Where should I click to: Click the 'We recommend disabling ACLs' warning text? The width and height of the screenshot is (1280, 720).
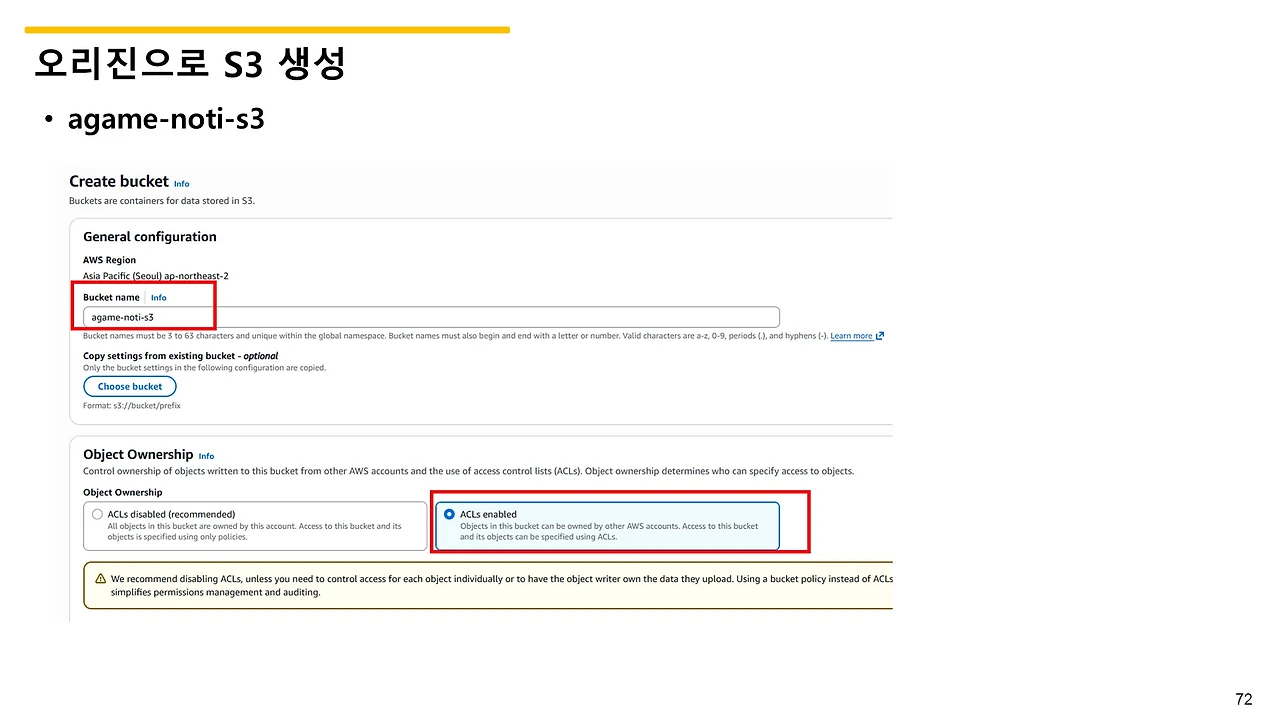pos(502,585)
